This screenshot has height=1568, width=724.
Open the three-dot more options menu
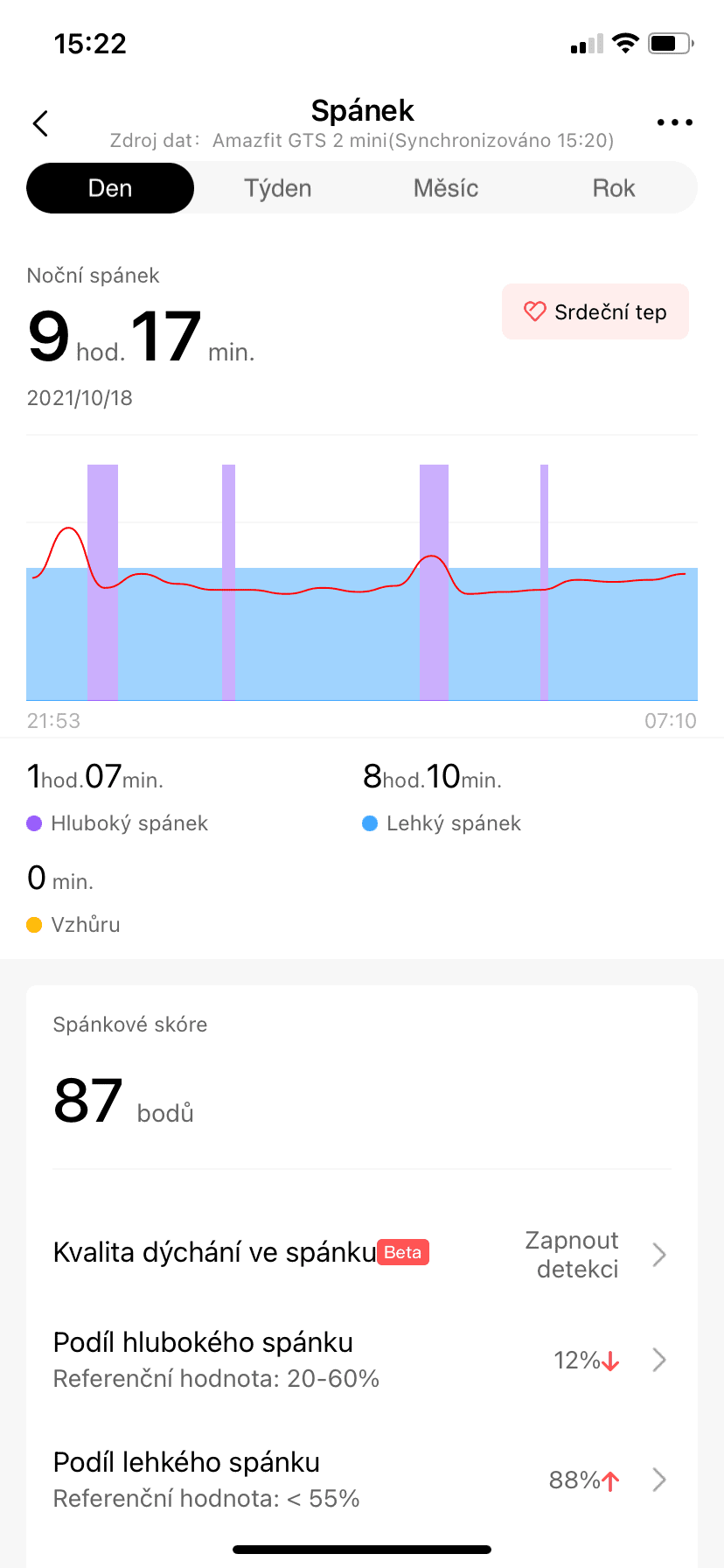click(674, 123)
